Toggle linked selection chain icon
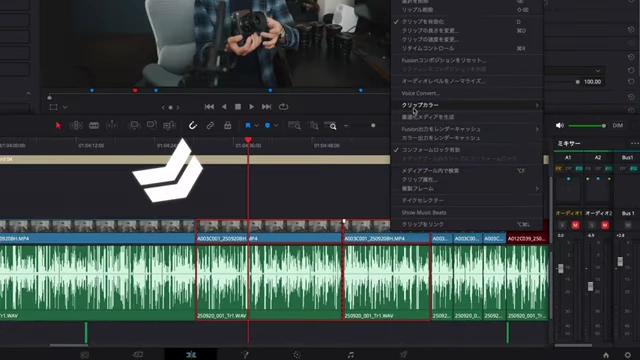This screenshot has width=640, height=360. [x=210, y=126]
